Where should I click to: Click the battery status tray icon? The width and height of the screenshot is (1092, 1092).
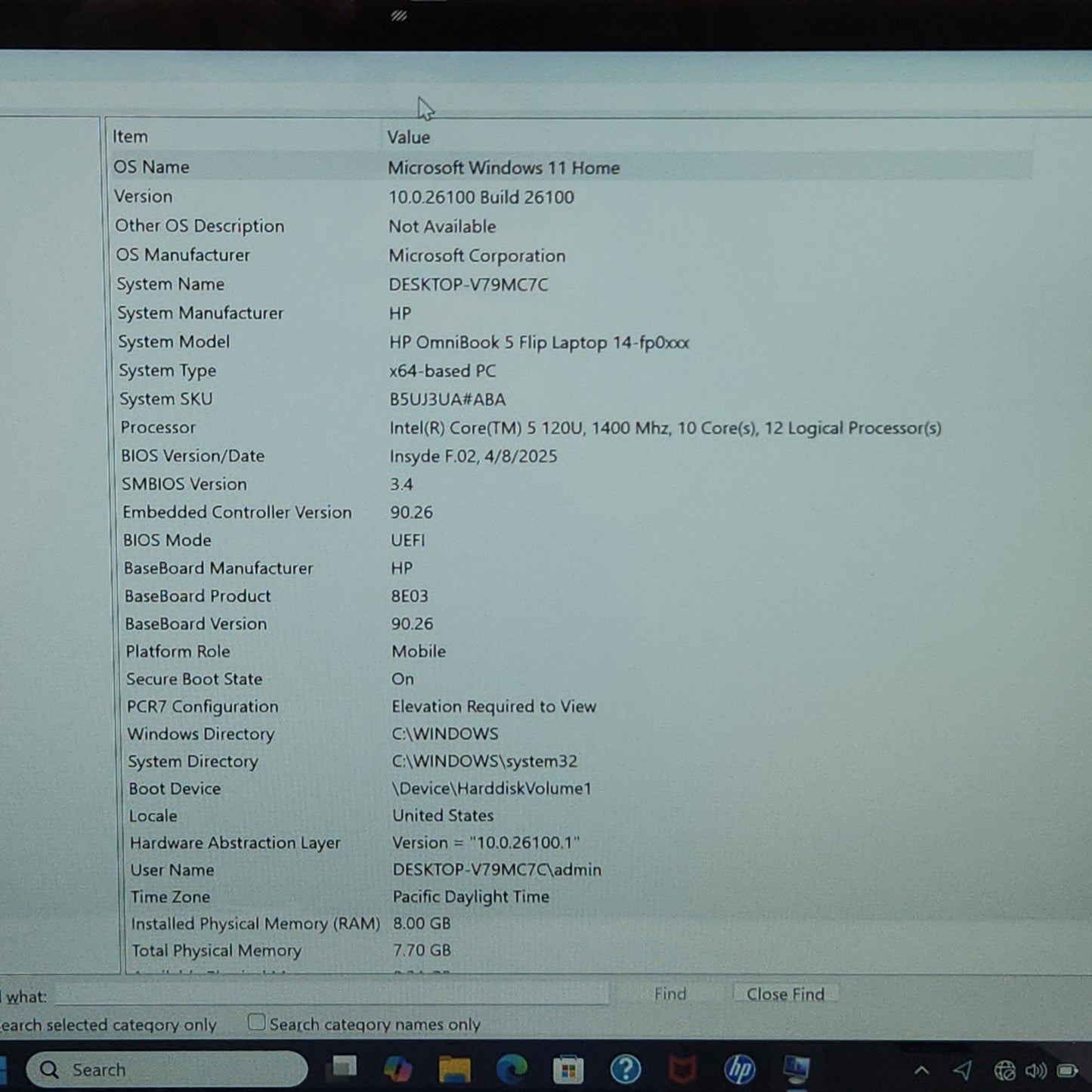point(1068,1071)
